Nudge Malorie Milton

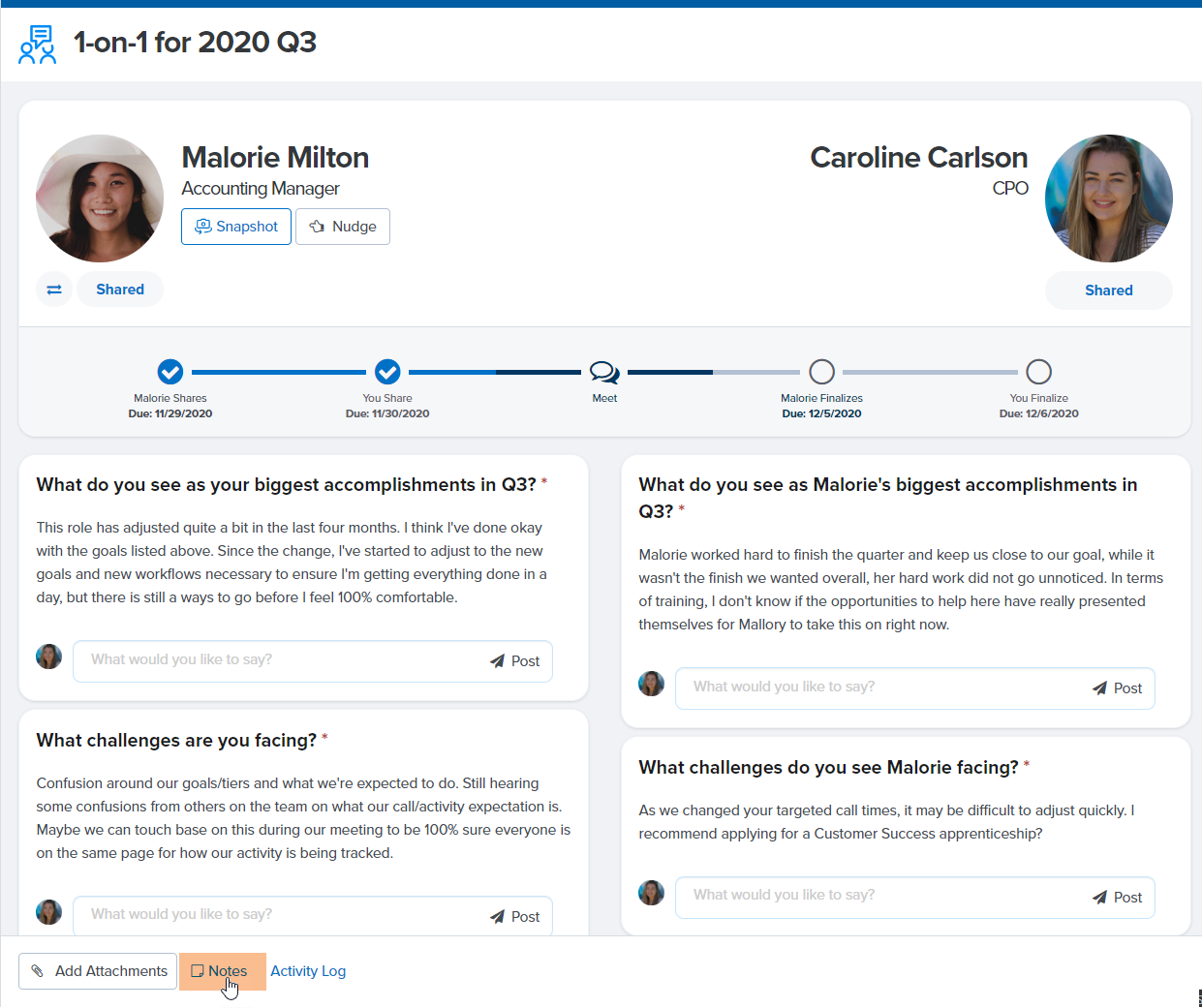(343, 227)
